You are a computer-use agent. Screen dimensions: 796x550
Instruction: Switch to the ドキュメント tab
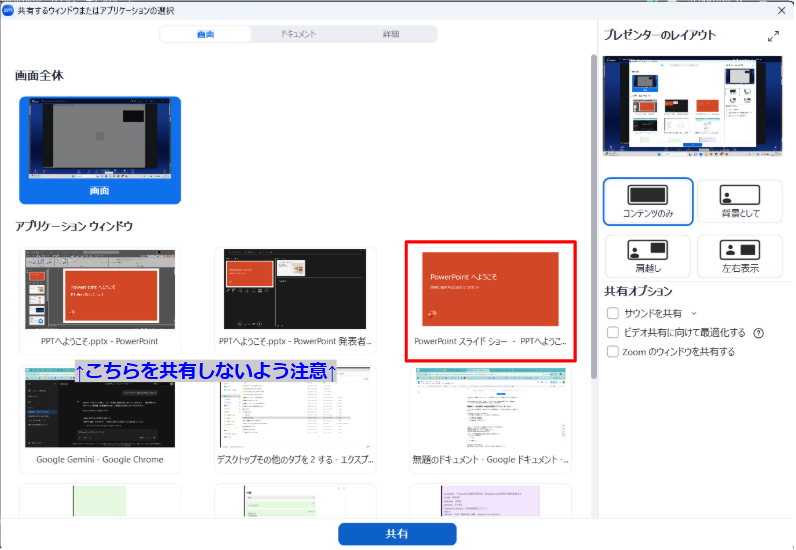tap(298, 34)
